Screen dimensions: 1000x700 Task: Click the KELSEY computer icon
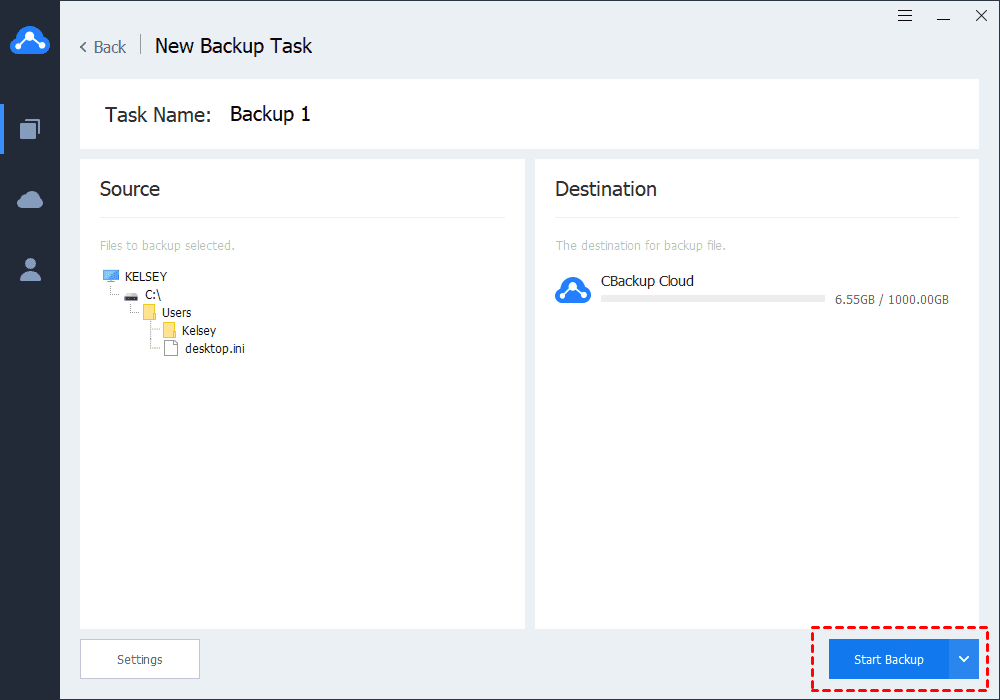click(111, 276)
